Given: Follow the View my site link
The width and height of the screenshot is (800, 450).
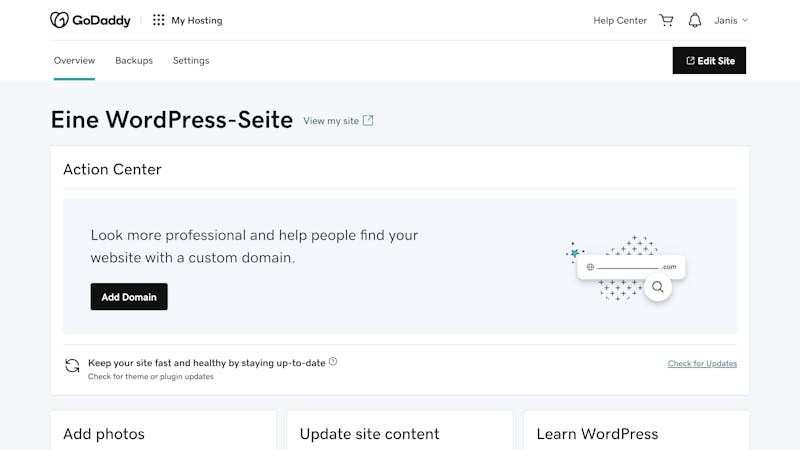Looking at the screenshot, I should (x=331, y=121).
